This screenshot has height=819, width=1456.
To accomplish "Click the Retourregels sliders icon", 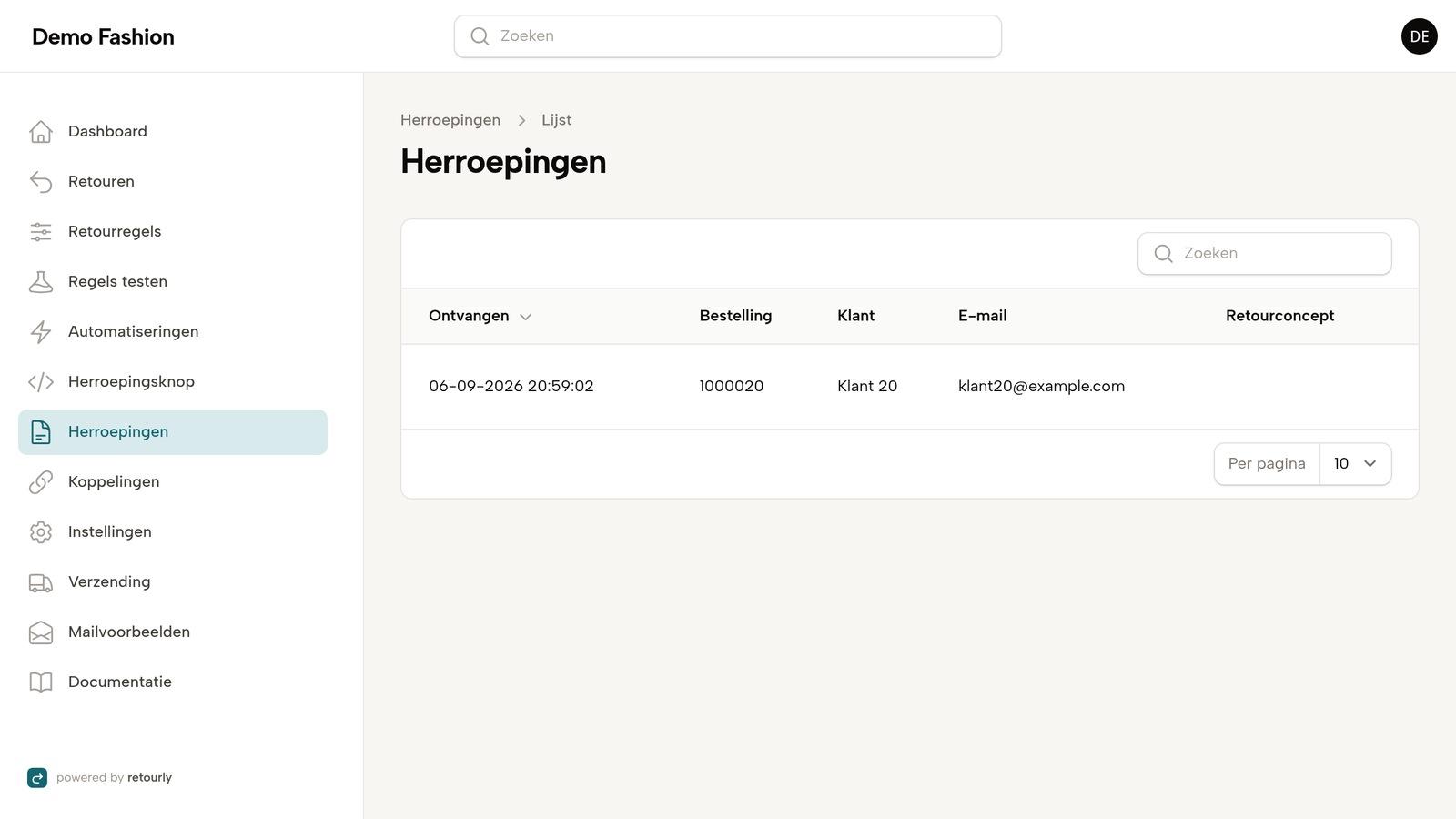I will click(x=41, y=232).
